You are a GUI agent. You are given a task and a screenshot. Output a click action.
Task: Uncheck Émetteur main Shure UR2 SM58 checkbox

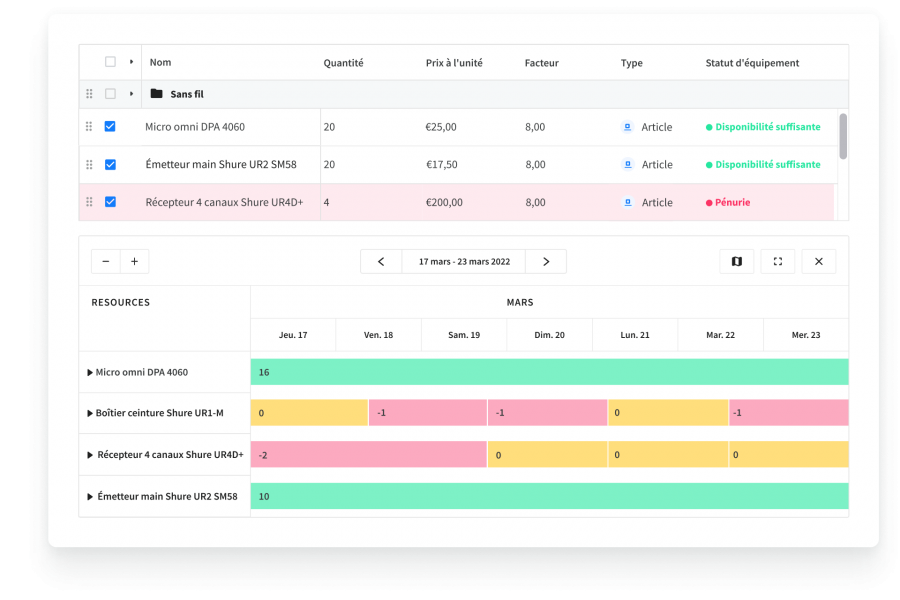coord(110,165)
